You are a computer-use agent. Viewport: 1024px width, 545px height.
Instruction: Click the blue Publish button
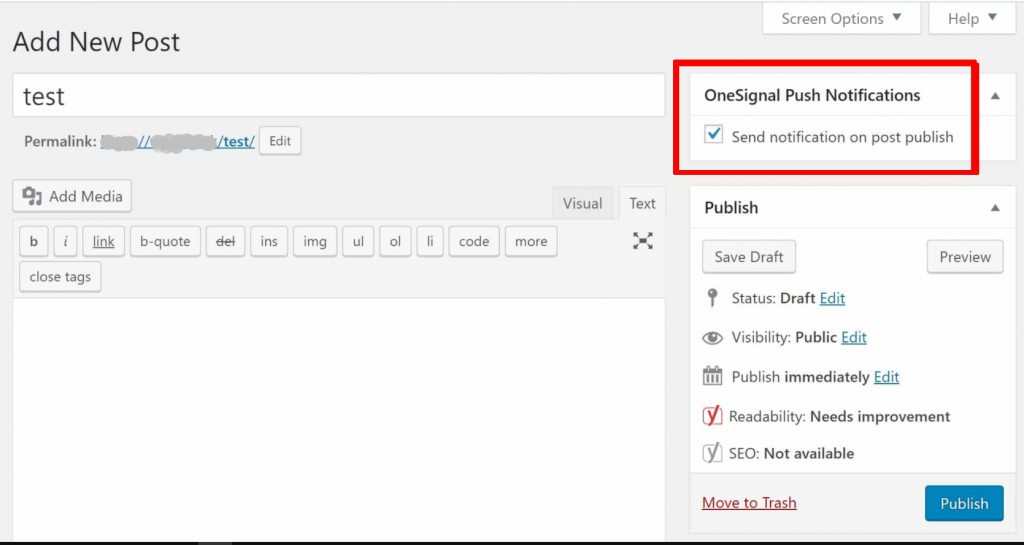[x=964, y=503]
